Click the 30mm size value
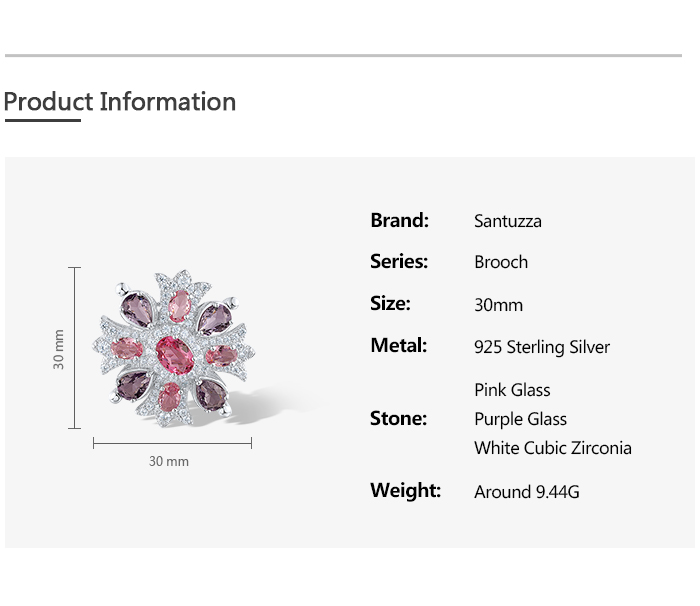Screen dimensions: 700x606 498,305
